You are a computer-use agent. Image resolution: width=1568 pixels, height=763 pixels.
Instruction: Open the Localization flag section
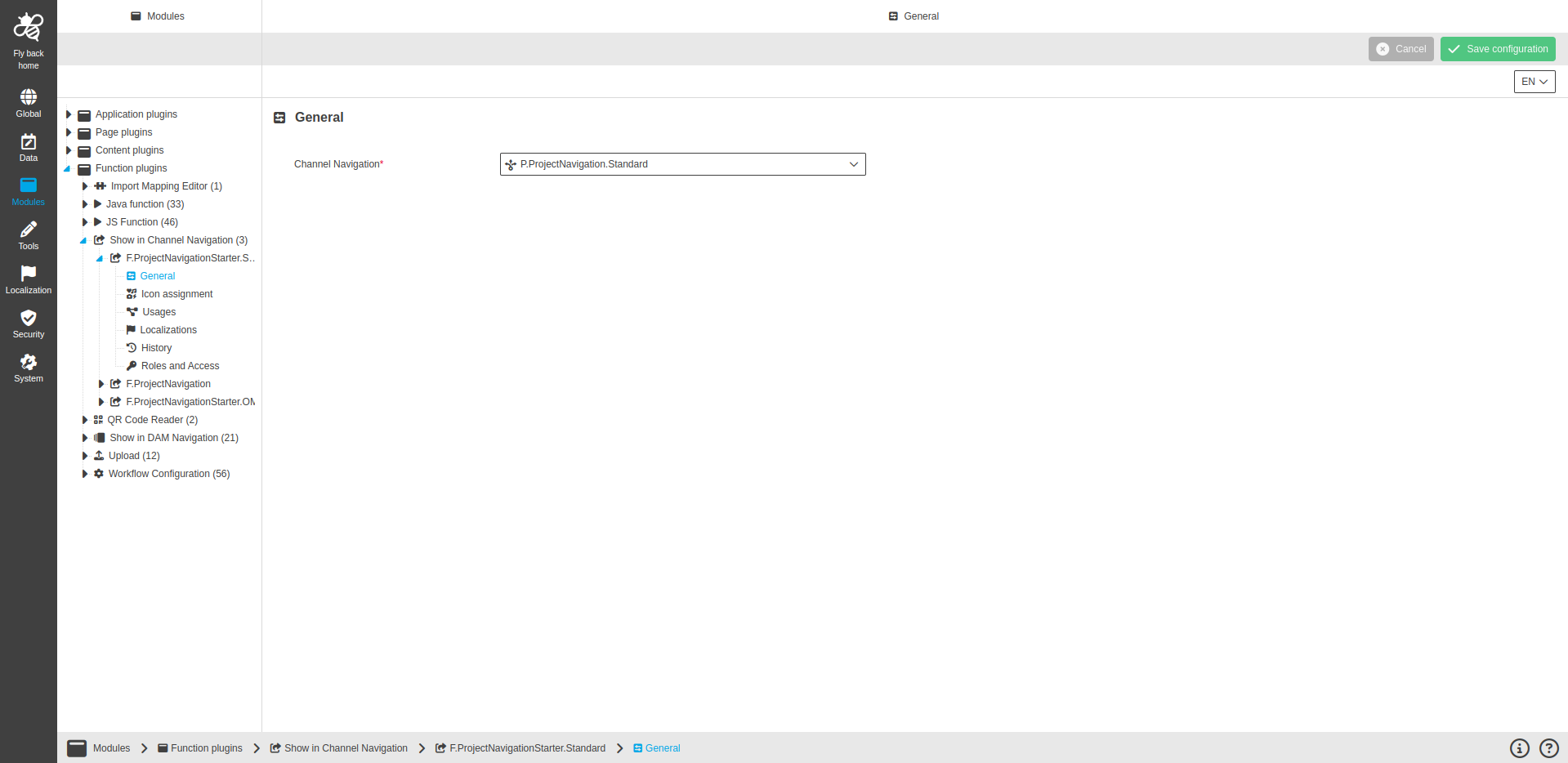pos(28,276)
